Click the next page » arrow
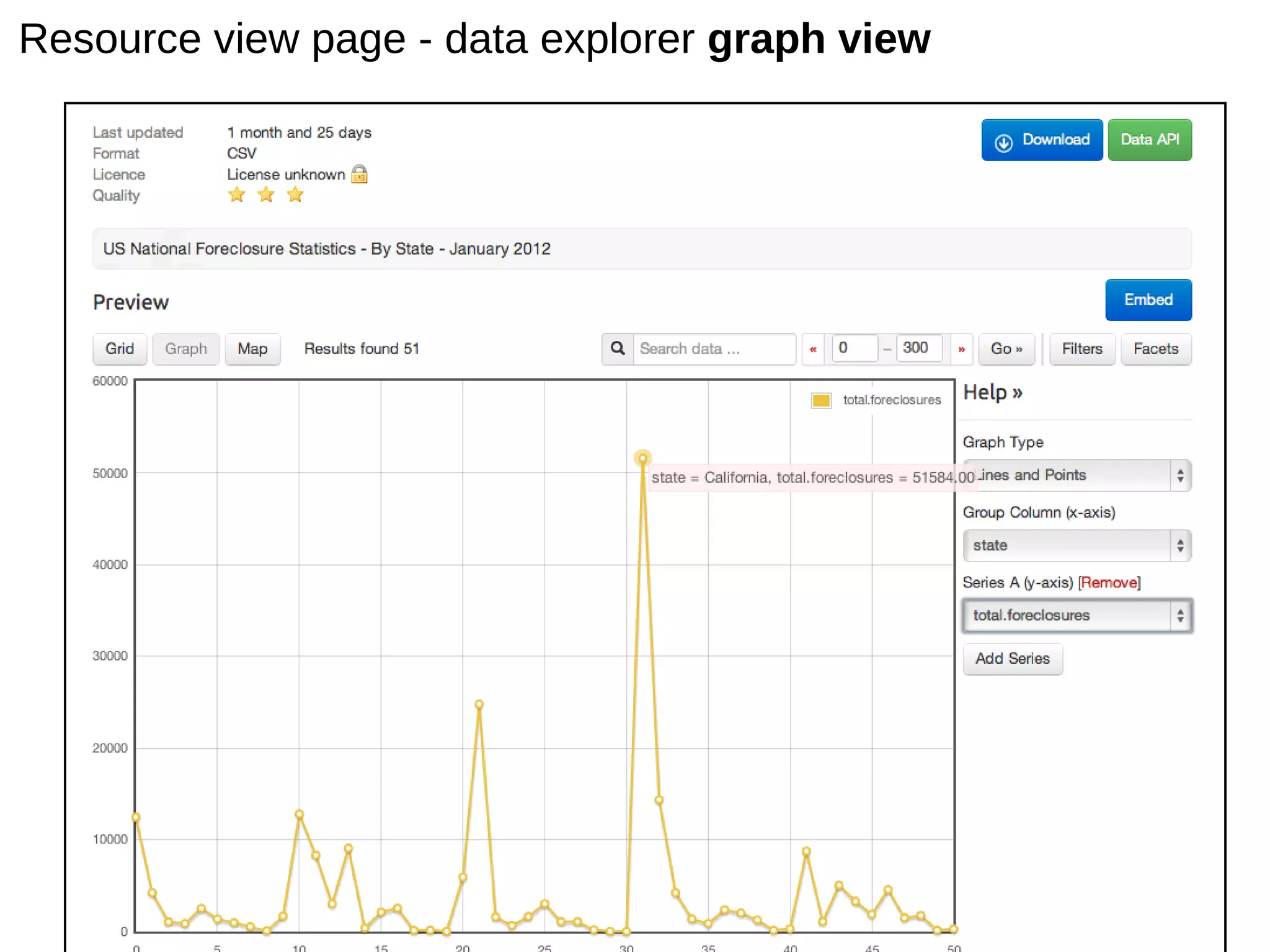1270x952 pixels. [x=961, y=349]
